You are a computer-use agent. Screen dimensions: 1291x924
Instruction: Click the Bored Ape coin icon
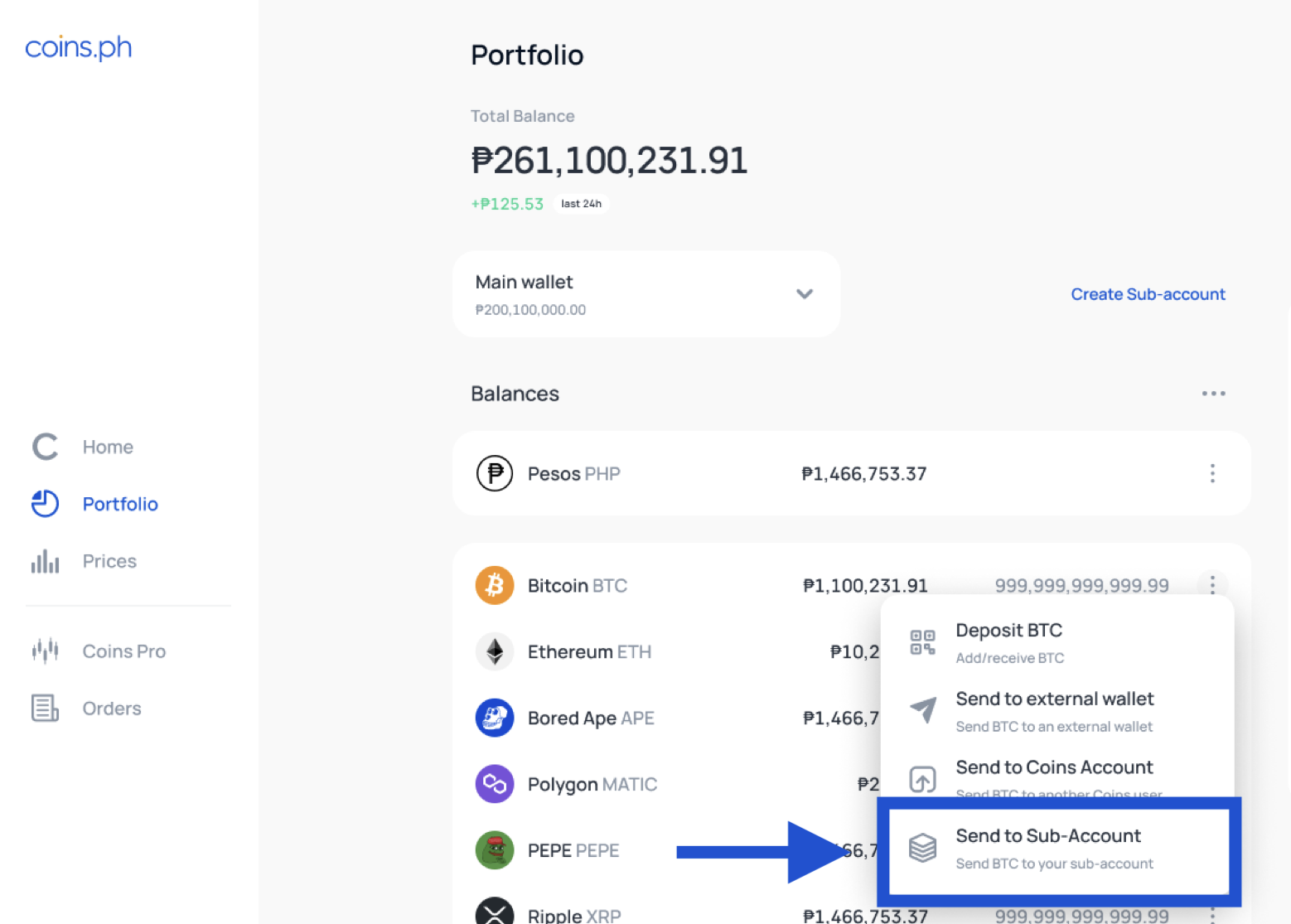click(495, 718)
